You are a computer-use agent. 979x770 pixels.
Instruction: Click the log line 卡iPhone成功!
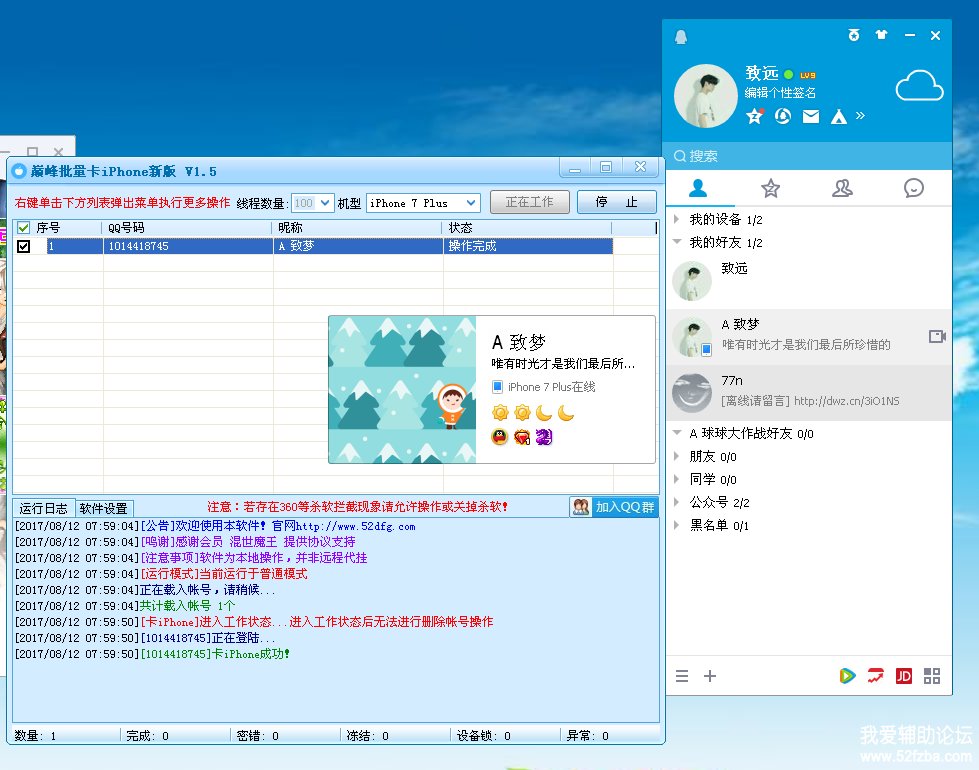tap(215, 654)
